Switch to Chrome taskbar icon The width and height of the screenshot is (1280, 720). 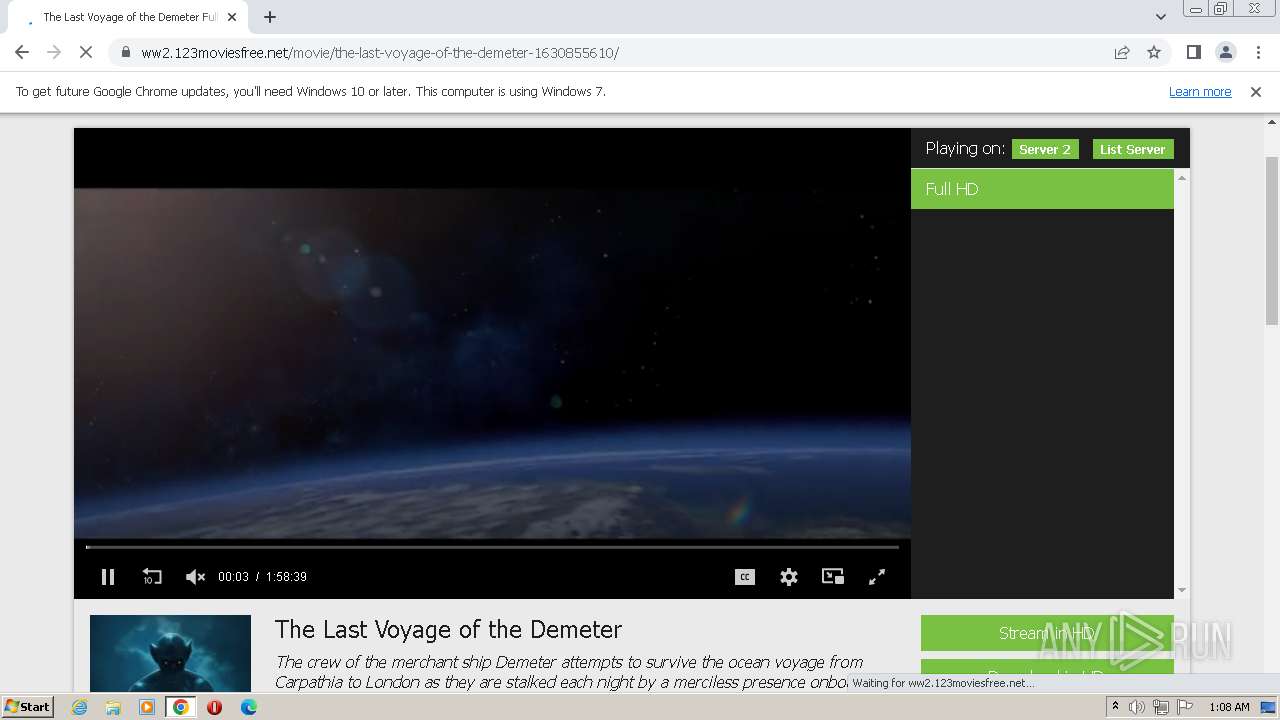click(x=181, y=707)
